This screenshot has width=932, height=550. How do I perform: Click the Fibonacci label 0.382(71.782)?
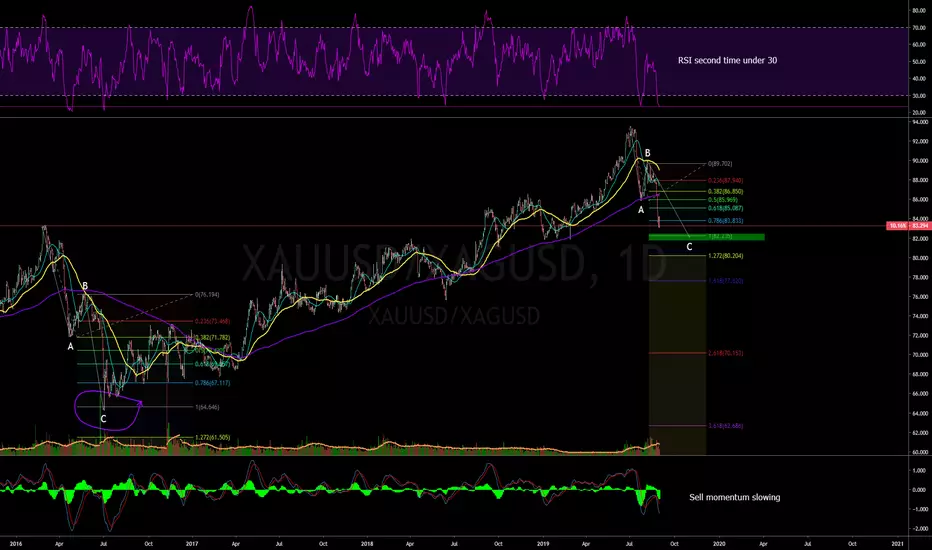(212, 338)
